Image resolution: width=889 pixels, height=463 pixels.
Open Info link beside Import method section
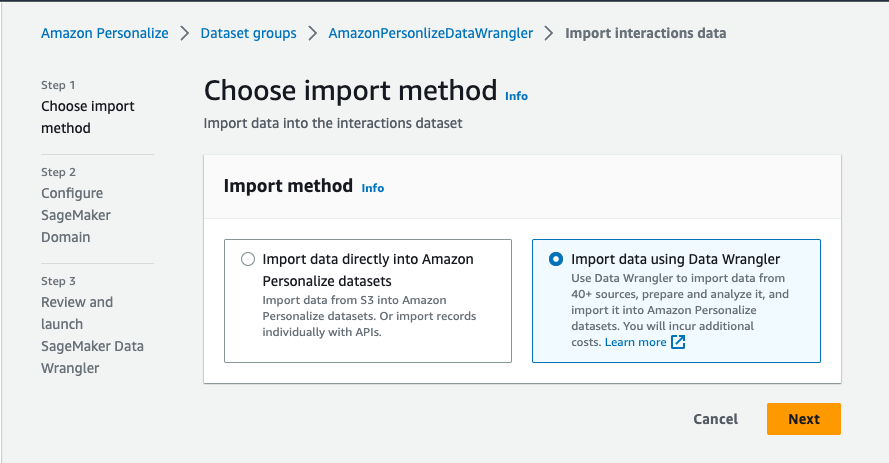[x=372, y=187]
